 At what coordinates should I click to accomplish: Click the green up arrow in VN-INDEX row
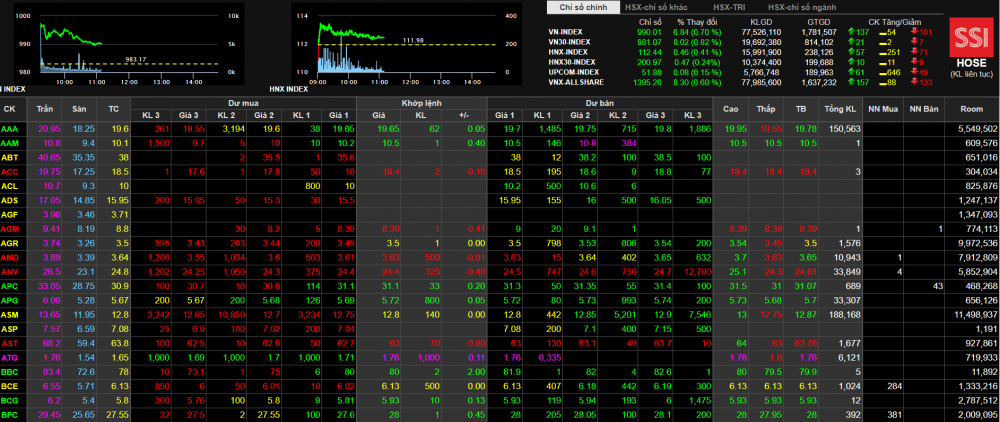tap(849, 32)
